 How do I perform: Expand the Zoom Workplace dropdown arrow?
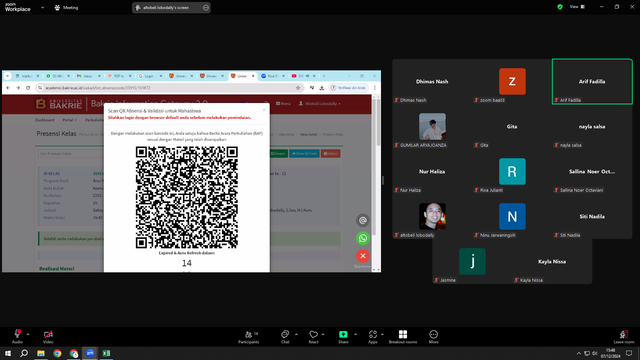tap(42, 7)
